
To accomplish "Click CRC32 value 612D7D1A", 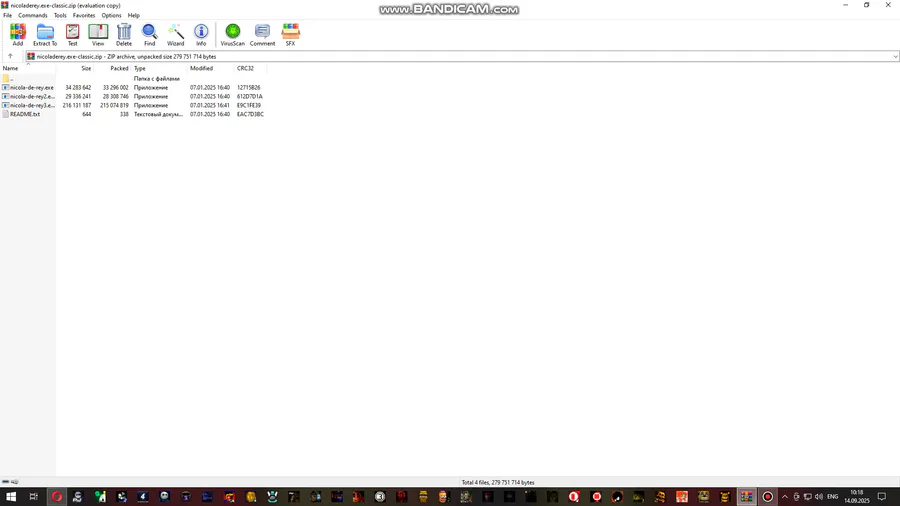I will [250, 96].
